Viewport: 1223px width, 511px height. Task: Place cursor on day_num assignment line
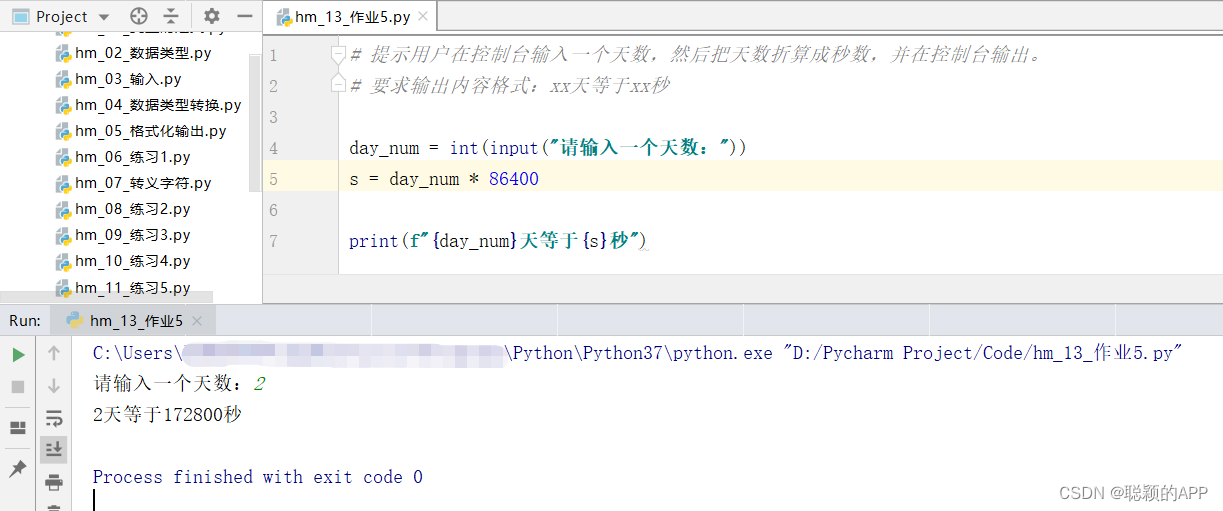coord(548,148)
